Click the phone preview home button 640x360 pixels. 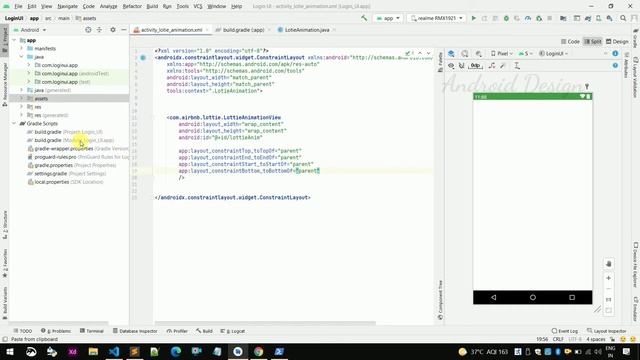click(533, 298)
